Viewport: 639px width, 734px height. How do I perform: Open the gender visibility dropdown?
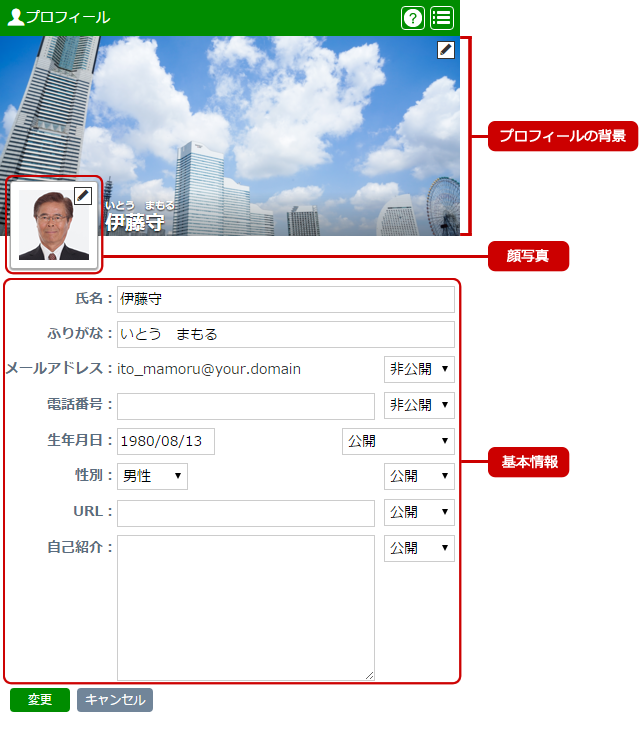click(419, 477)
